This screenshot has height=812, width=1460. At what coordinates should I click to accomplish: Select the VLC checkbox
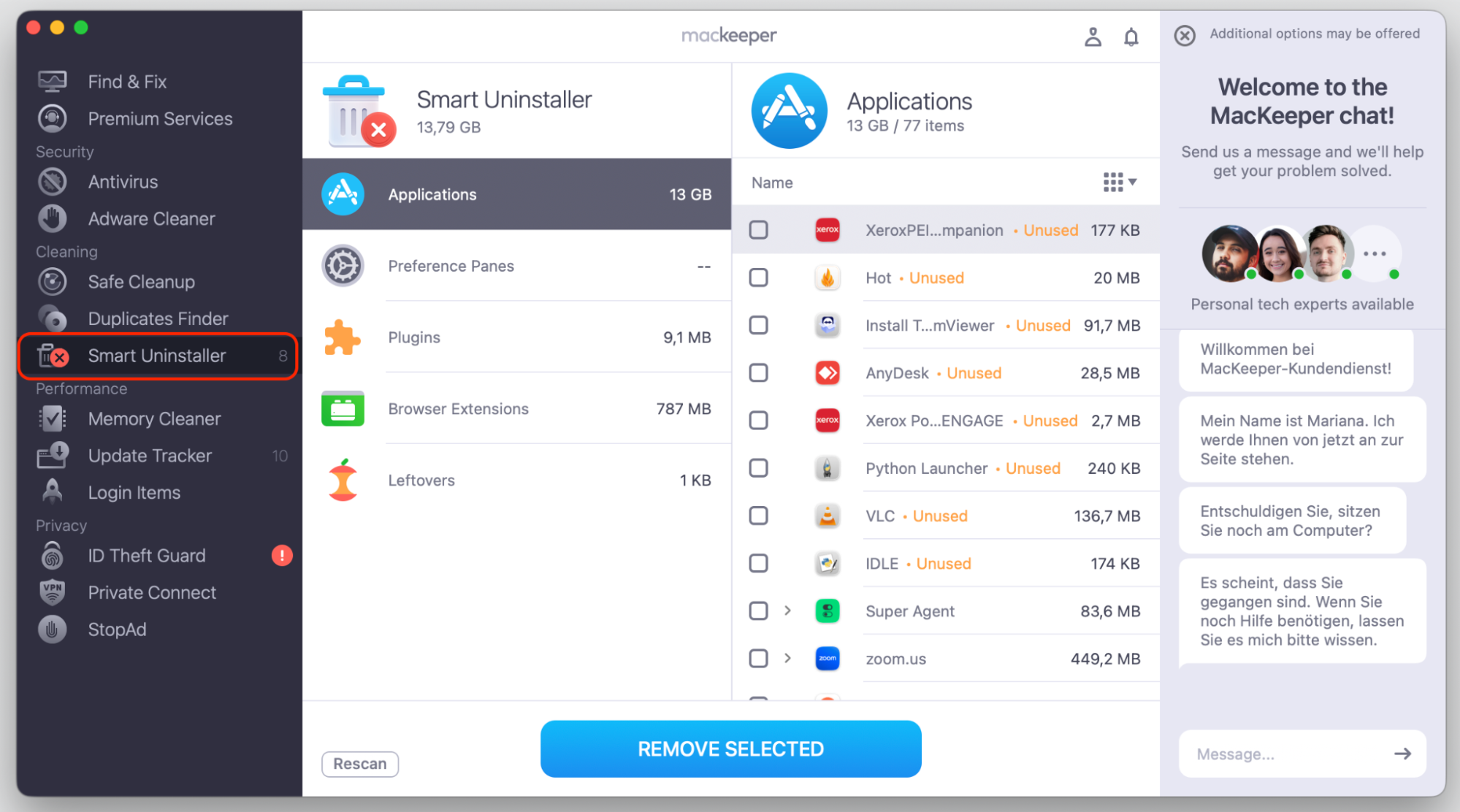(758, 516)
